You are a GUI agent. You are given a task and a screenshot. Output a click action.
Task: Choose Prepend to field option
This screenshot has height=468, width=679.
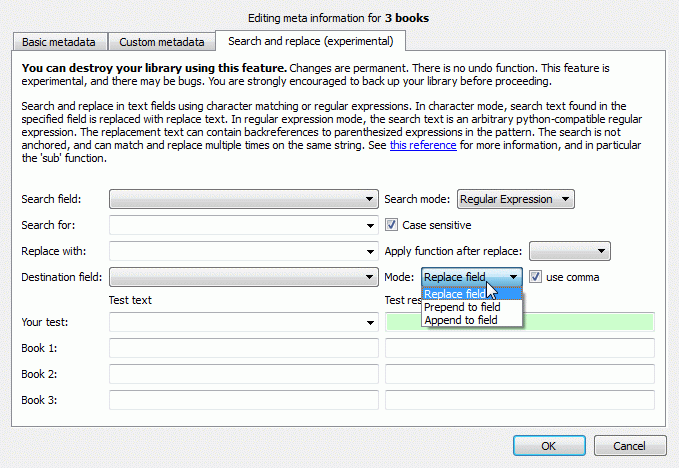coord(462,307)
